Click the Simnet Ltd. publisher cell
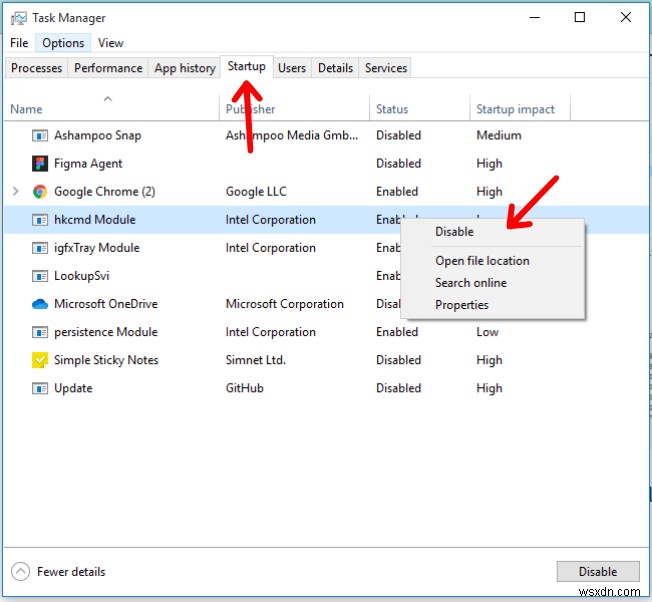The width and height of the screenshot is (652, 602). tap(256, 360)
